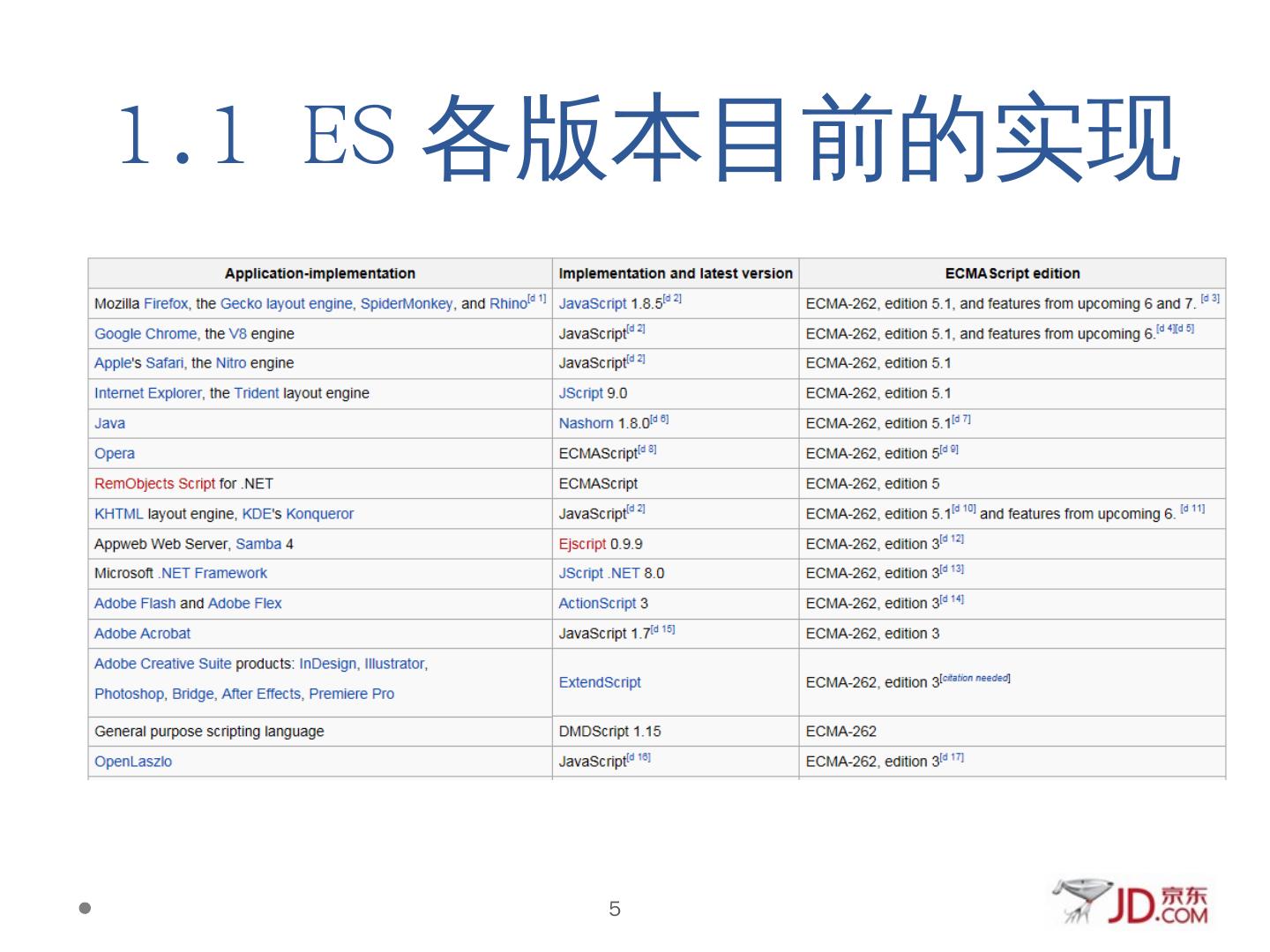Screen dimensions: 1270x952
Task: Open the Adobe Acrobat link
Action: 142,634
